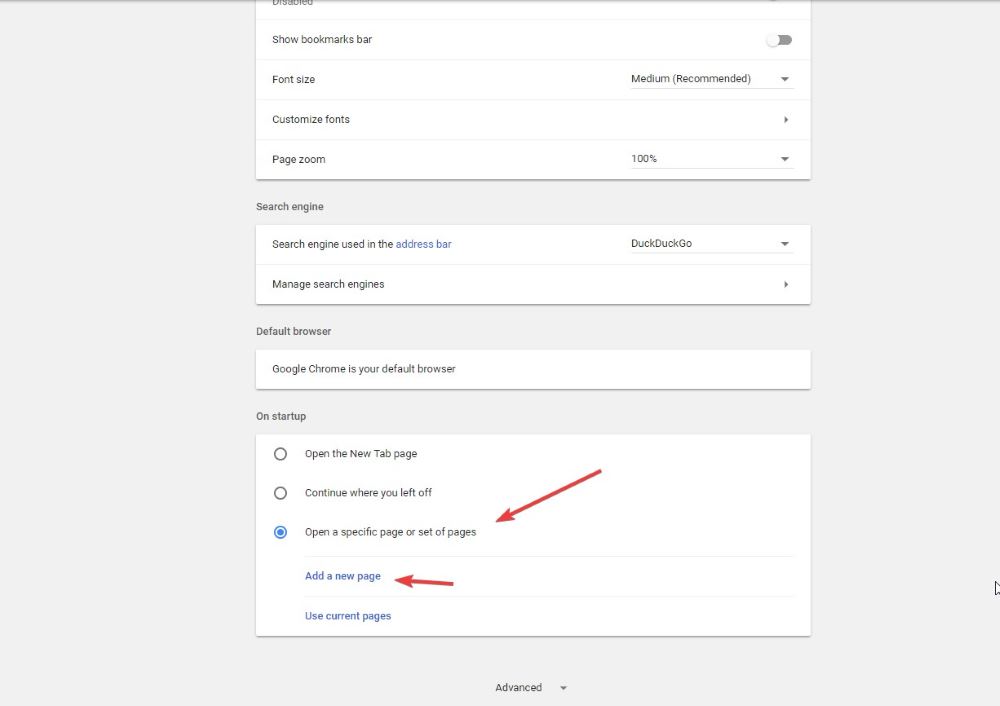Click the Open a specific page or set of pages label

tap(390, 532)
